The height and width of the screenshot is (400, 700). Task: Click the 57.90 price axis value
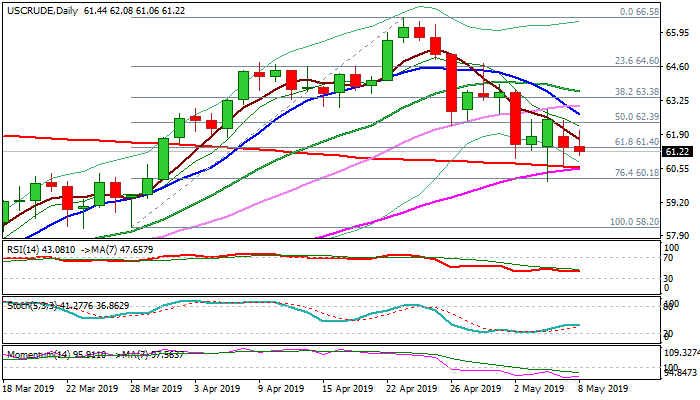[680, 236]
